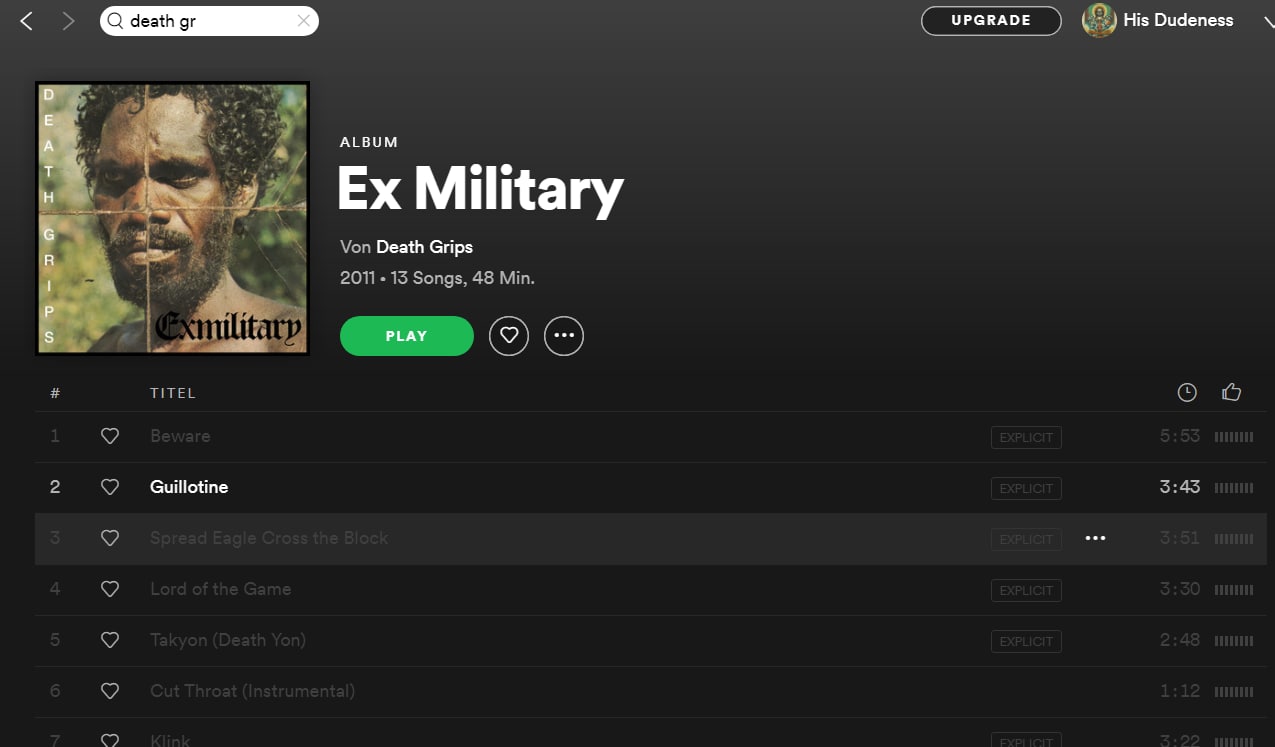Save the album with the circled heart
The image size is (1275, 747).
pos(509,336)
